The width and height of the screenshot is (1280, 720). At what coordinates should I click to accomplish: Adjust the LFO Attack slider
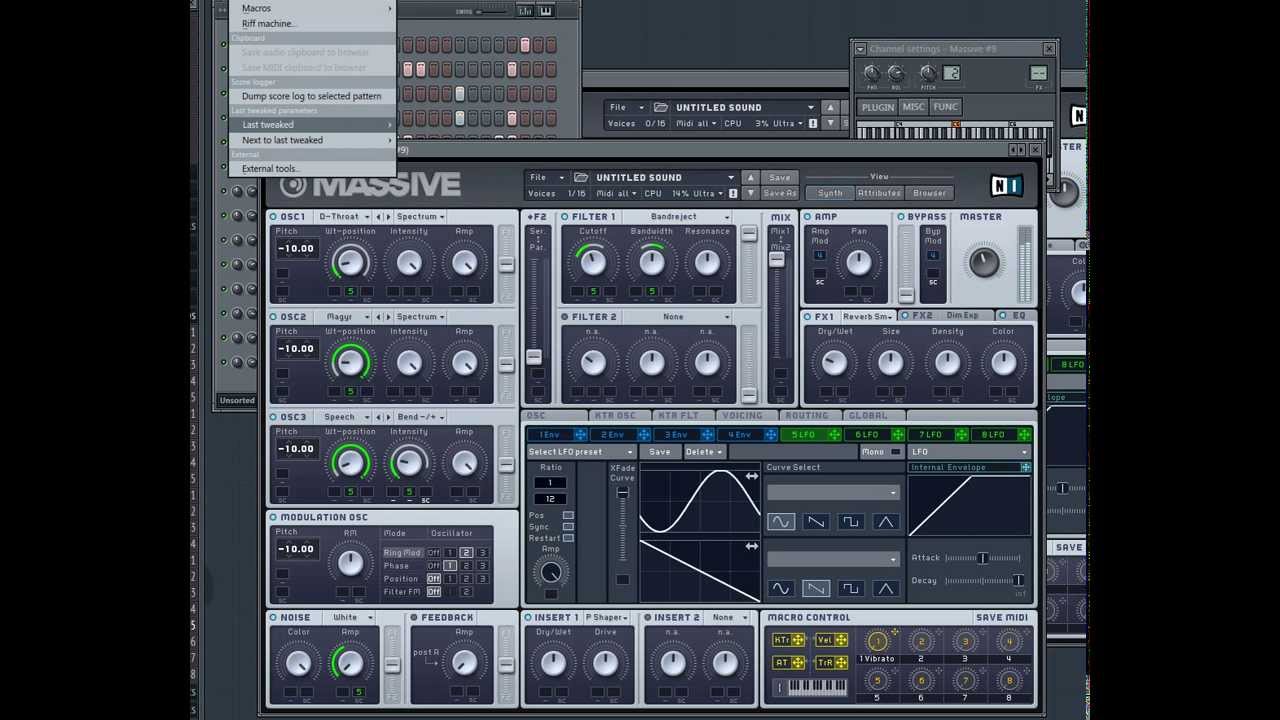point(983,558)
